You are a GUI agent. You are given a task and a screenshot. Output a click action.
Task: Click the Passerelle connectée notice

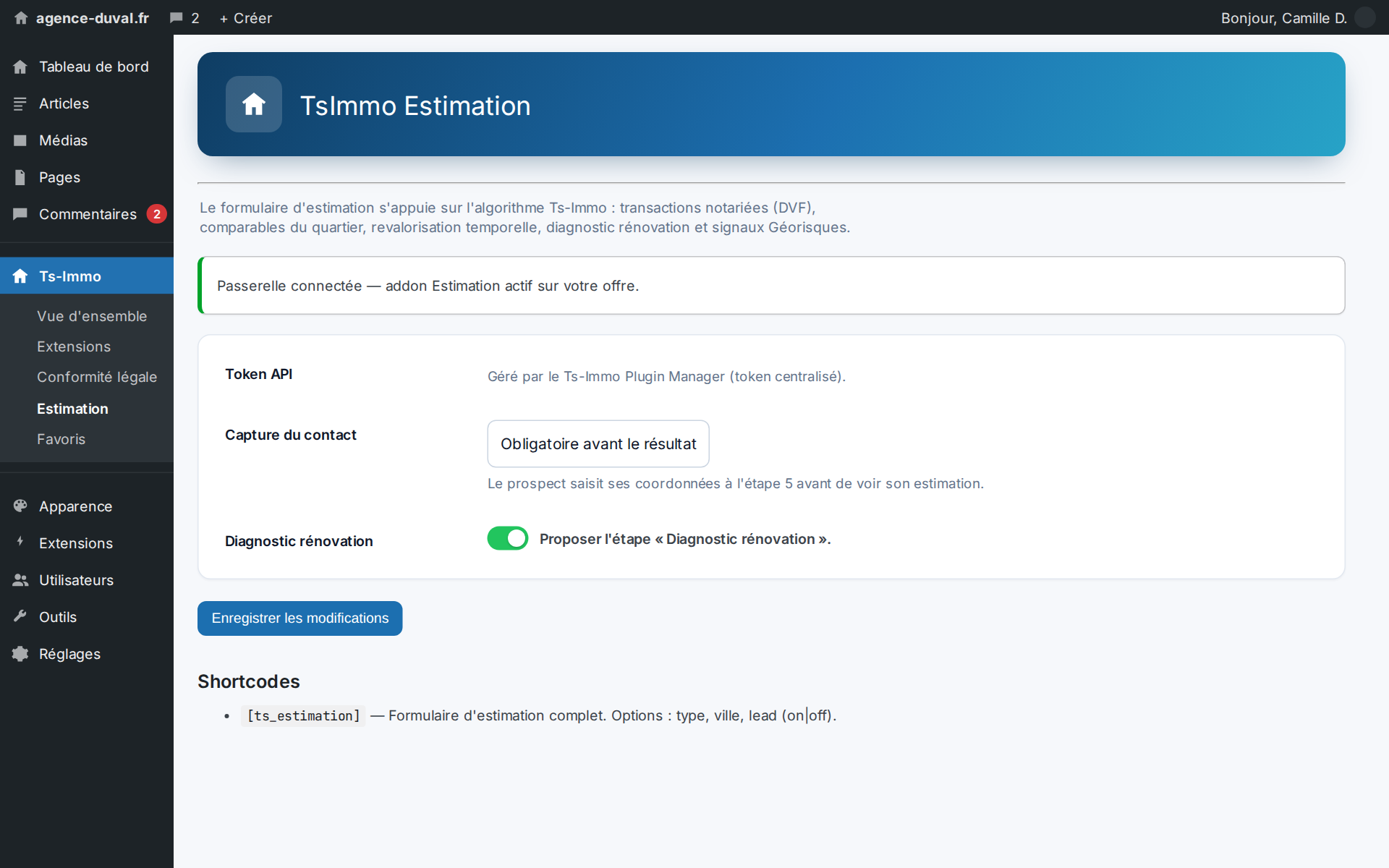click(x=771, y=285)
